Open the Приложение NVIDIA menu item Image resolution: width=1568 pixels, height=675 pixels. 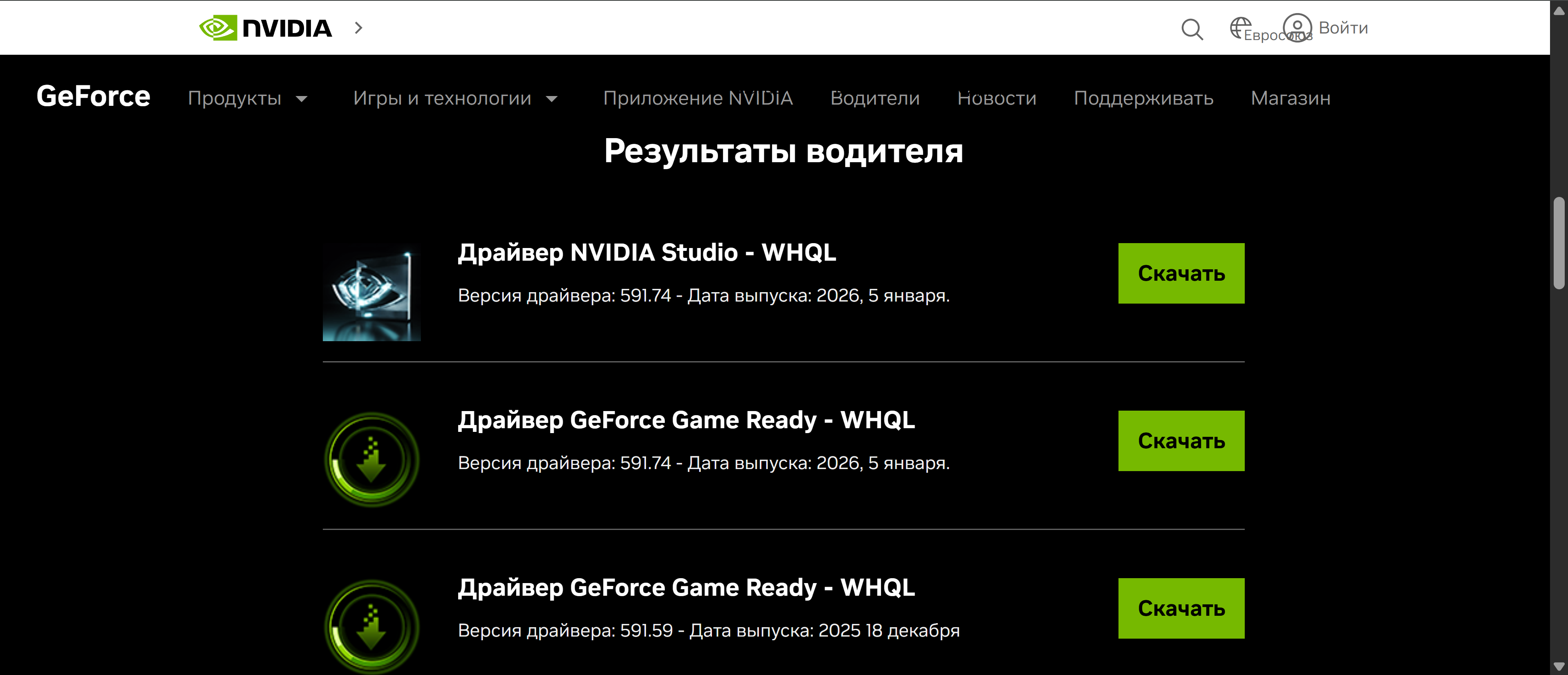coord(698,98)
